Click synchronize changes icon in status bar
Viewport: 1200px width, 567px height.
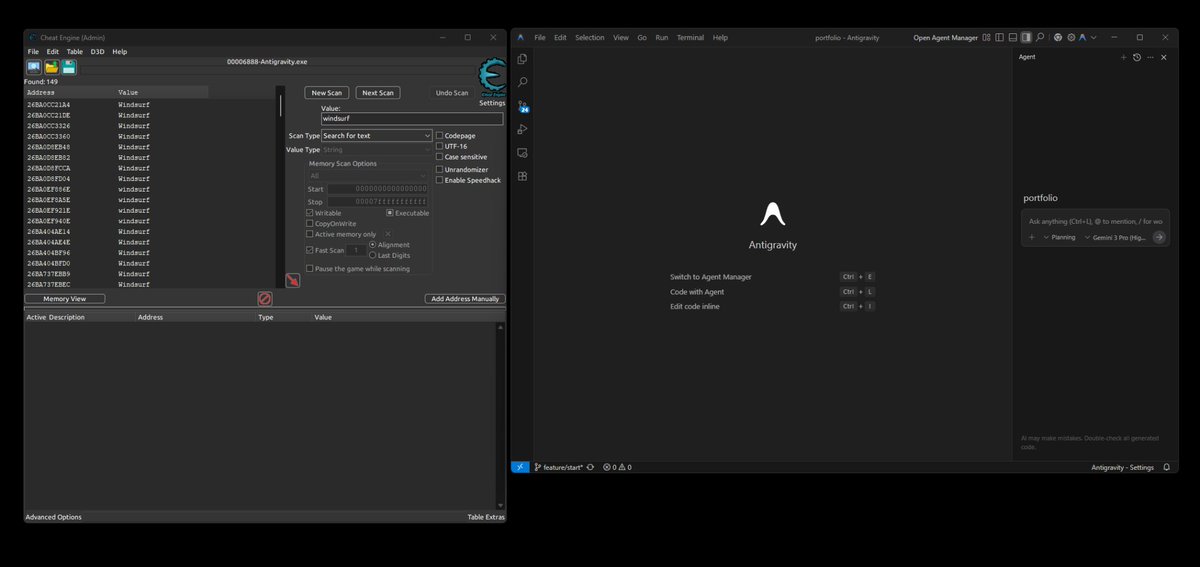[590, 467]
